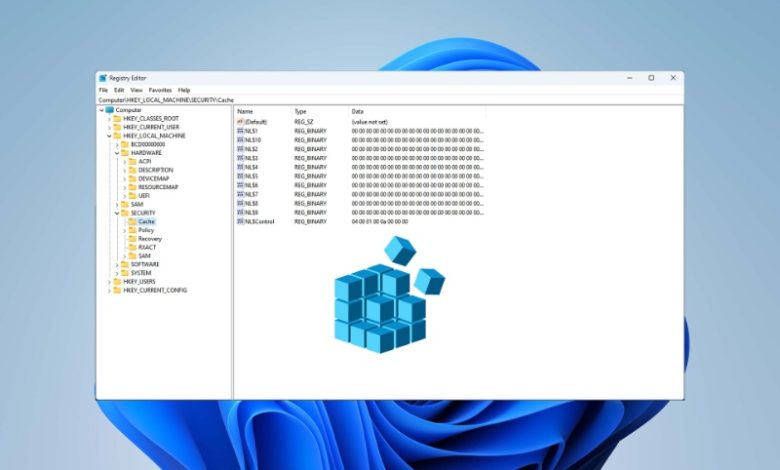Select the SECURITY key label
780x470 pixels.
tap(143, 213)
